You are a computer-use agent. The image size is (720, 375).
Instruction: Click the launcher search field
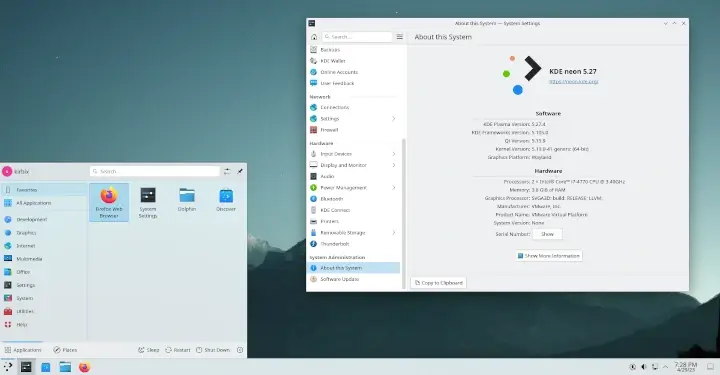pos(155,171)
